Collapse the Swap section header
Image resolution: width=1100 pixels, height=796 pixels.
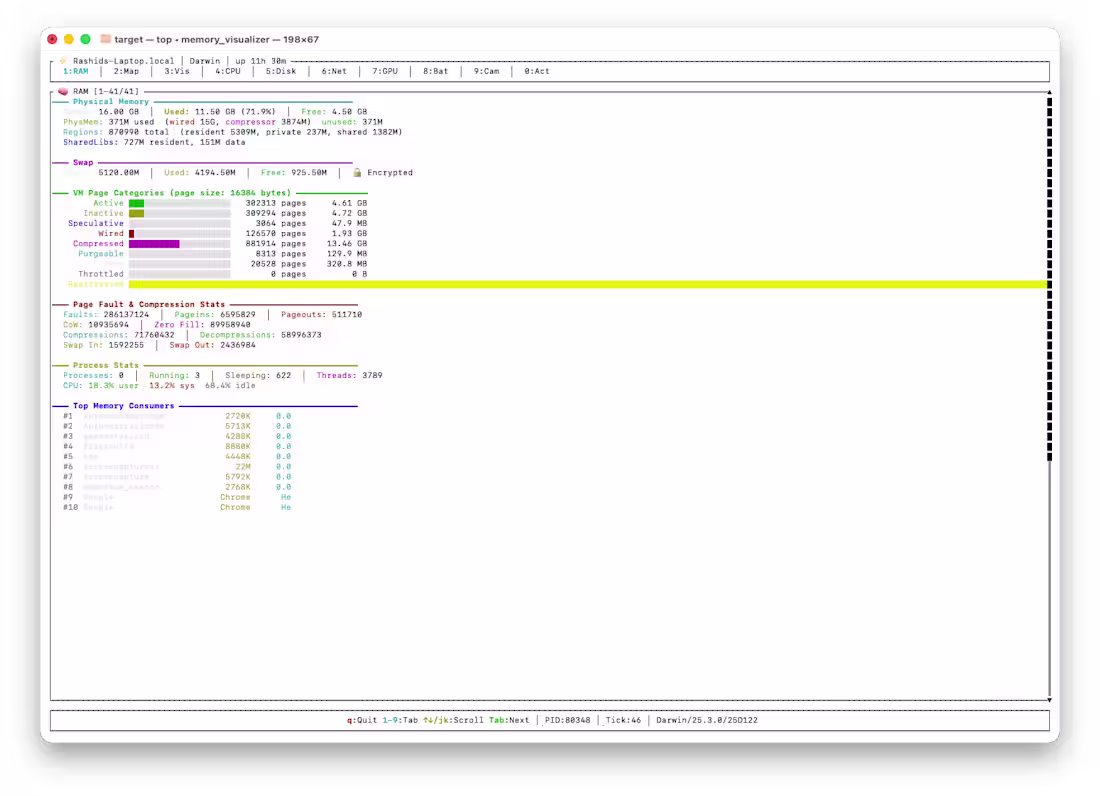click(81, 162)
